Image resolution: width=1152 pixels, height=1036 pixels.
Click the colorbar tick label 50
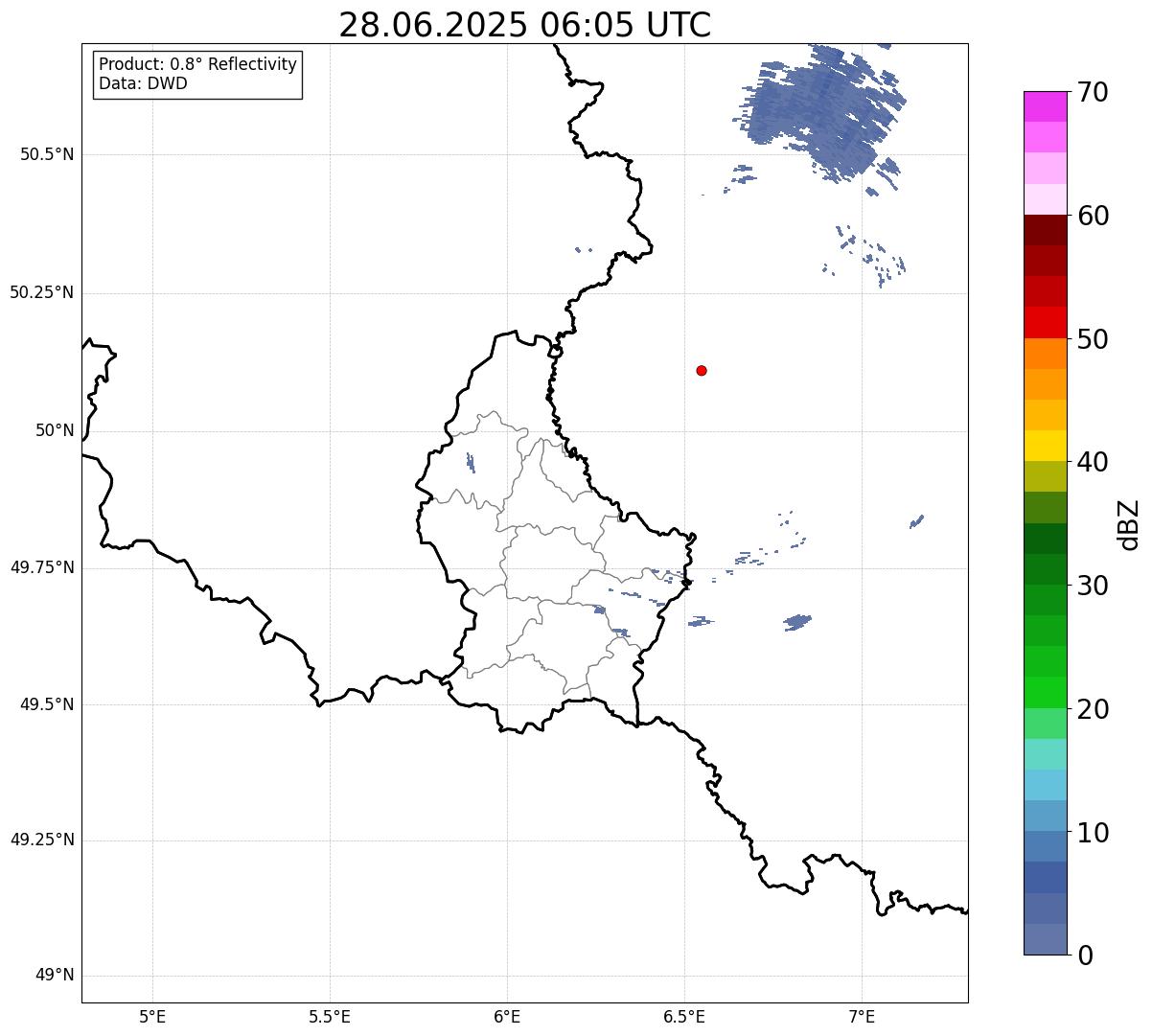[1093, 339]
